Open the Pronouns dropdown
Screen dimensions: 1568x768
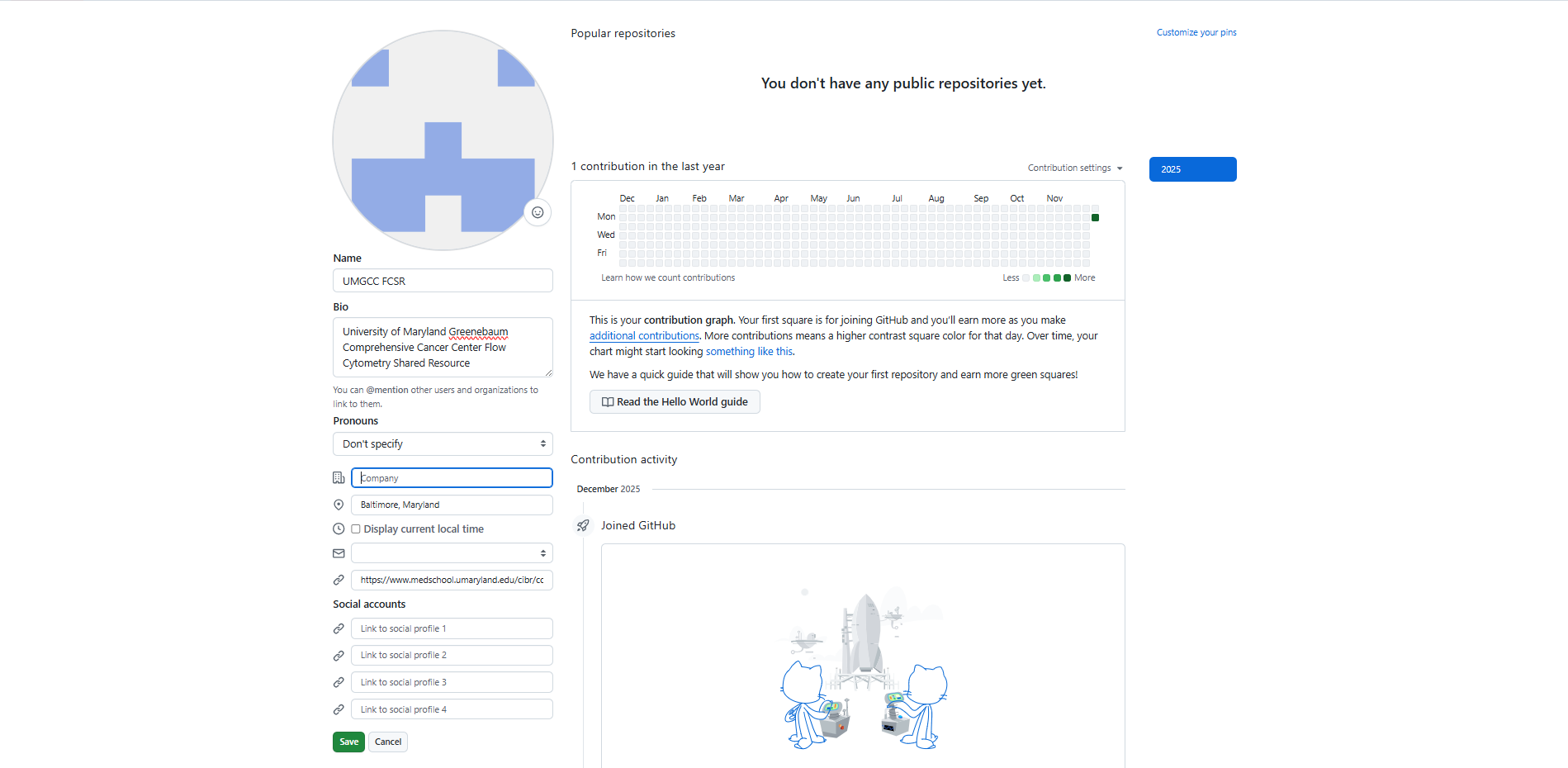click(x=443, y=444)
